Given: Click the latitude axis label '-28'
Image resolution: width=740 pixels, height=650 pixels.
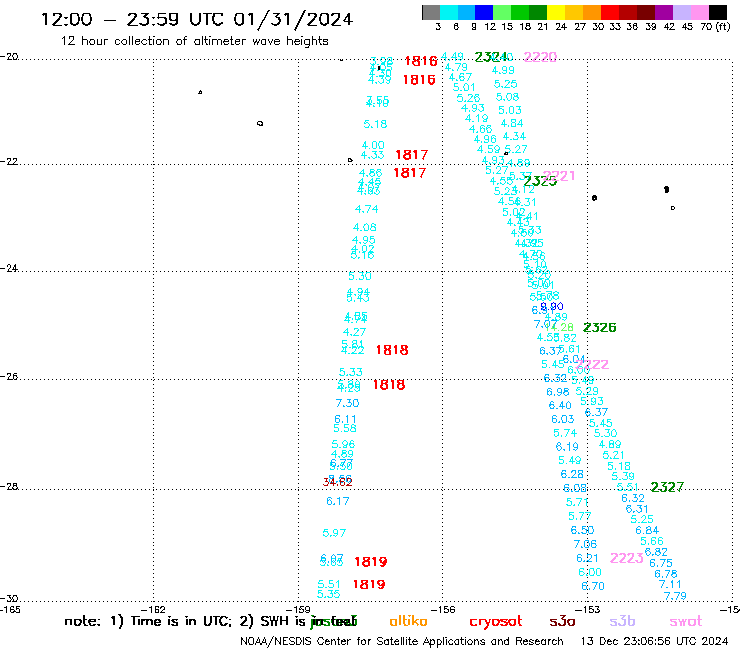Looking at the screenshot, I should pyautogui.click(x=9, y=486).
